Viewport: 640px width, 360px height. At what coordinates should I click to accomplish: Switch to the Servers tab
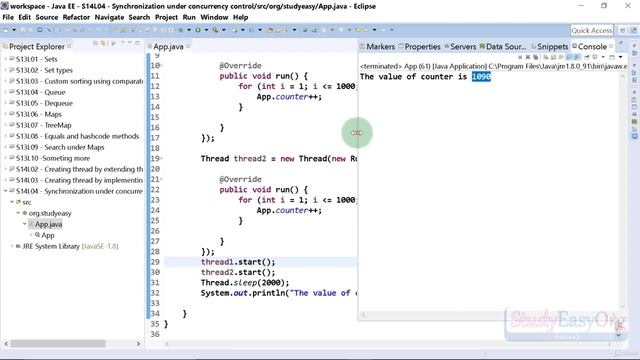pyautogui.click(x=460, y=47)
